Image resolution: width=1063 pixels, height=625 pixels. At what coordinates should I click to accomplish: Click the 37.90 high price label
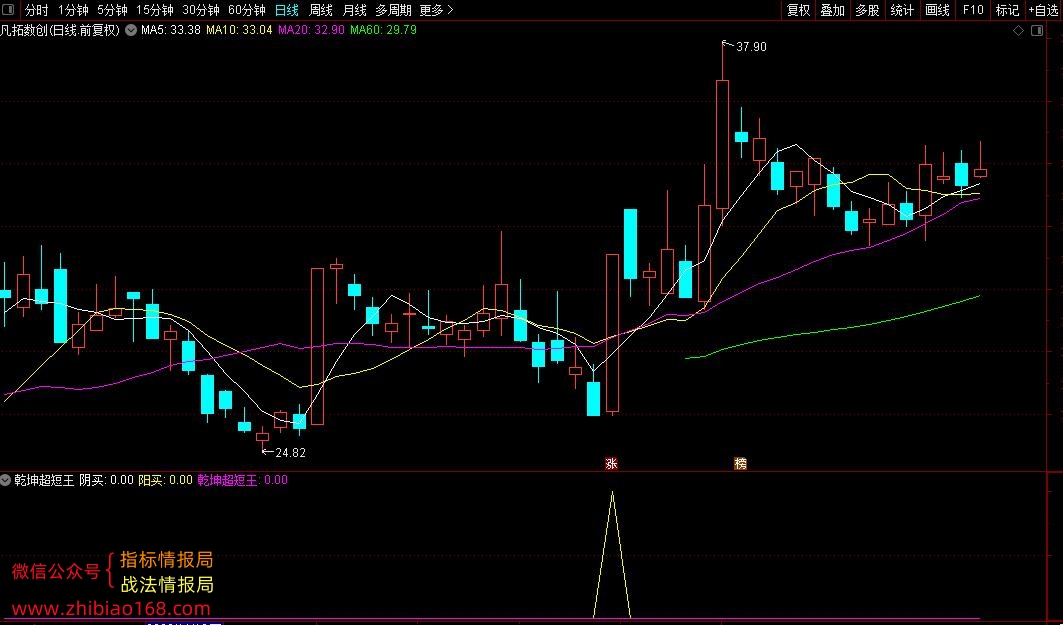click(x=750, y=47)
